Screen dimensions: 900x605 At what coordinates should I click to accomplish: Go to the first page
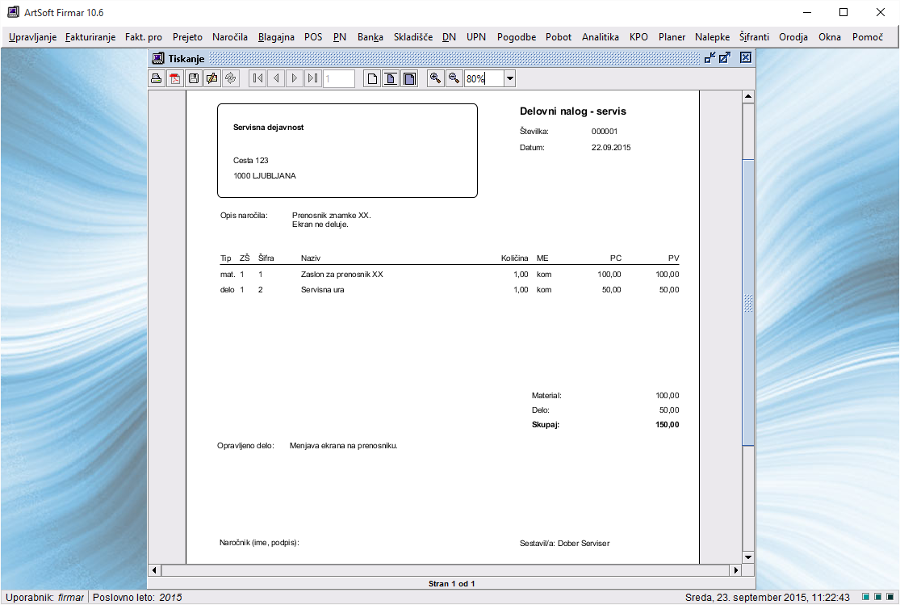(257, 78)
